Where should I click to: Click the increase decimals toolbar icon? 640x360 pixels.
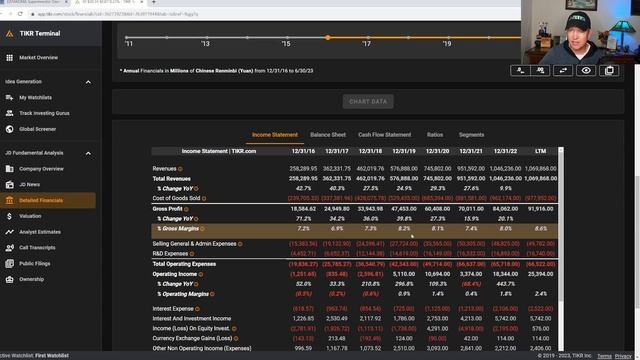tap(540, 70)
